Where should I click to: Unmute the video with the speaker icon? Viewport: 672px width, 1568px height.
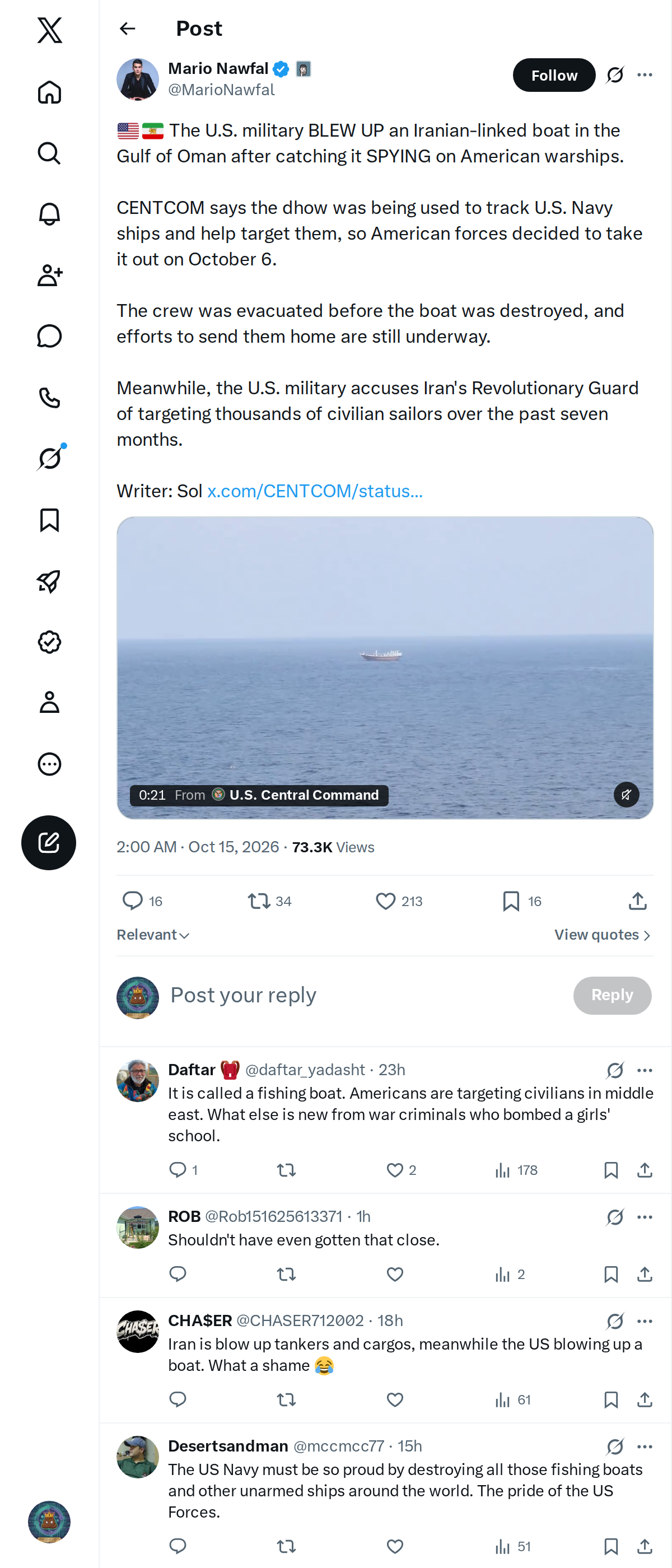tap(626, 794)
